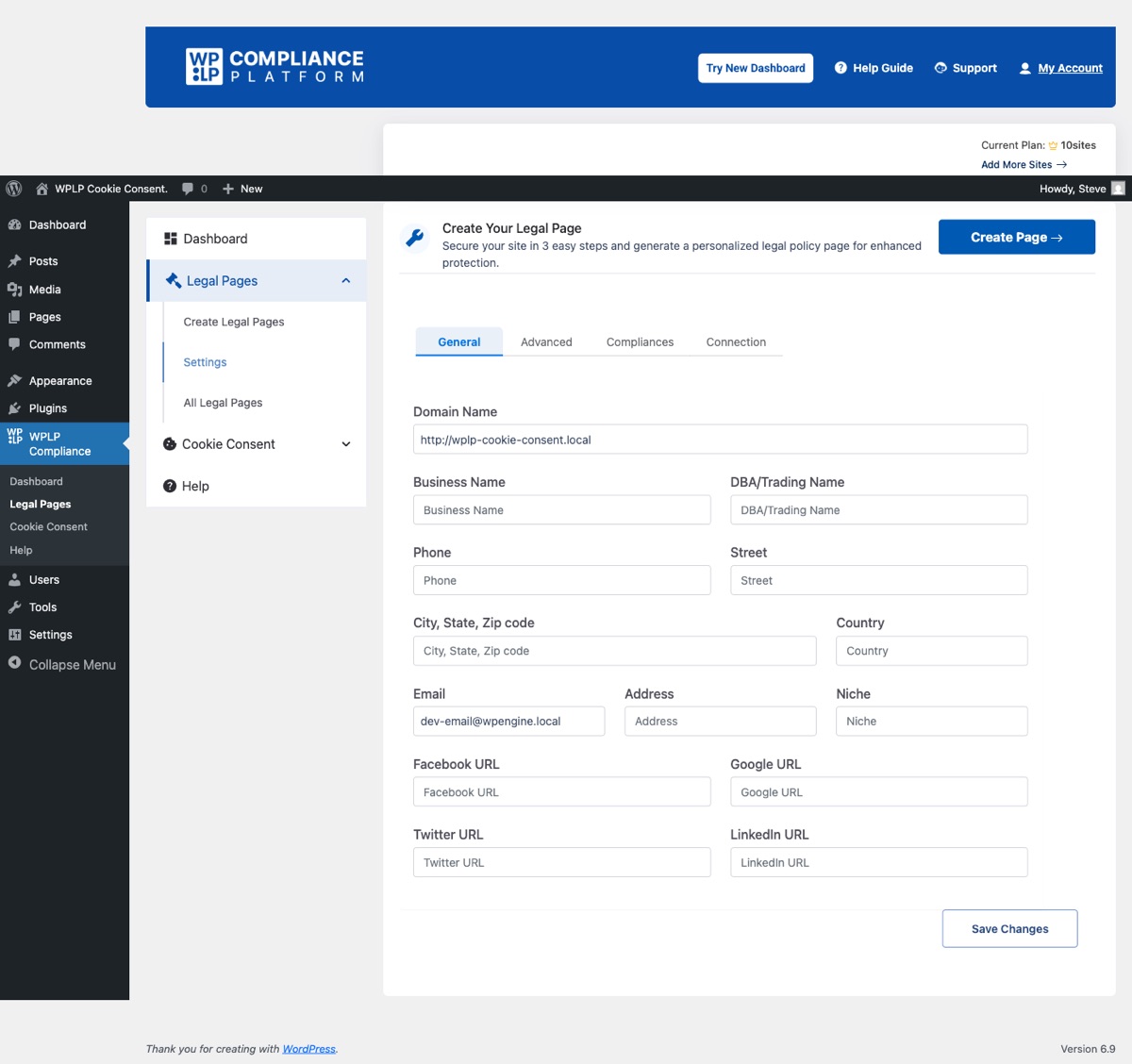Click the Appearance paintbrush icon
The width and height of the screenshot is (1132, 1064).
[14, 381]
